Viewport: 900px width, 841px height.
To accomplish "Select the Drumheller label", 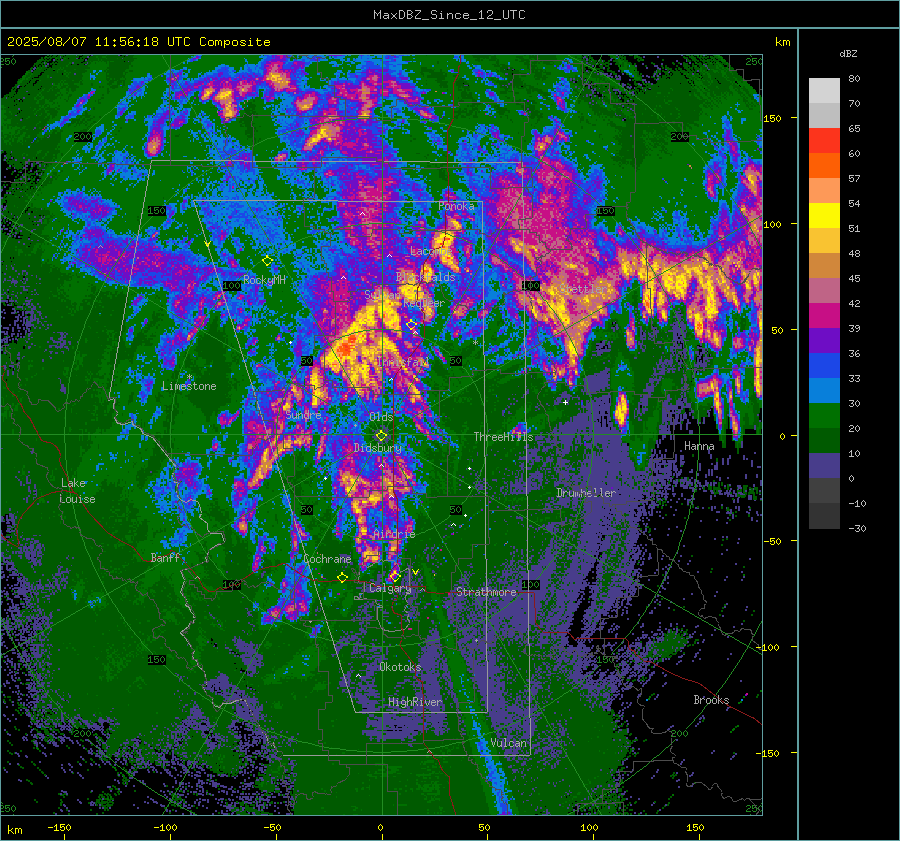I will click(x=586, y=493).
